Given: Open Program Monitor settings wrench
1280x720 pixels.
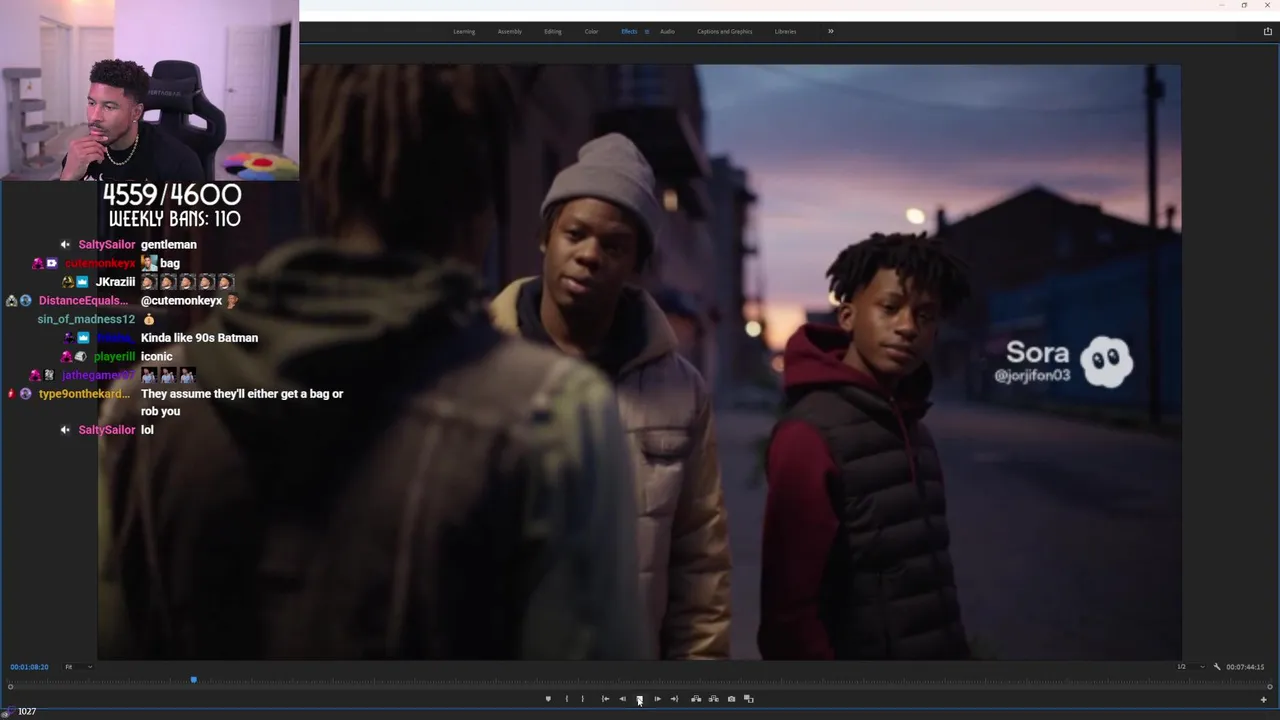Looking at the screenshot, I should point(1217,667).
